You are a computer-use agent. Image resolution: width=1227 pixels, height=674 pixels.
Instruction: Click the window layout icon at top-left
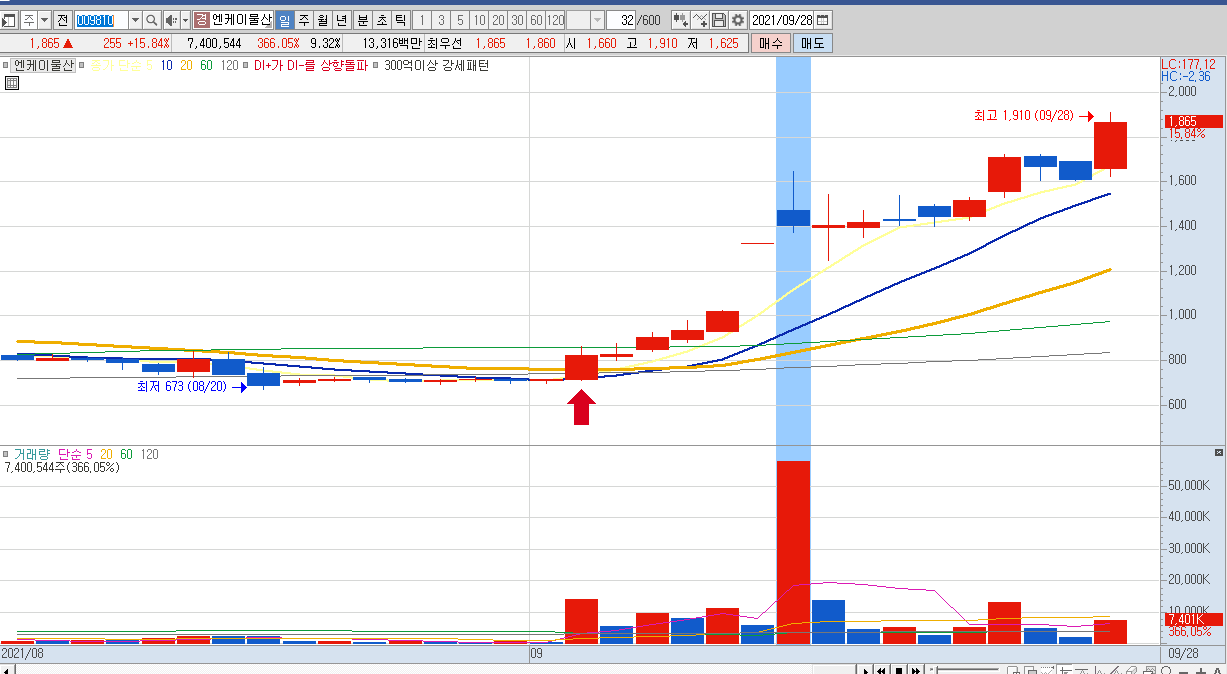coord(8,20)
